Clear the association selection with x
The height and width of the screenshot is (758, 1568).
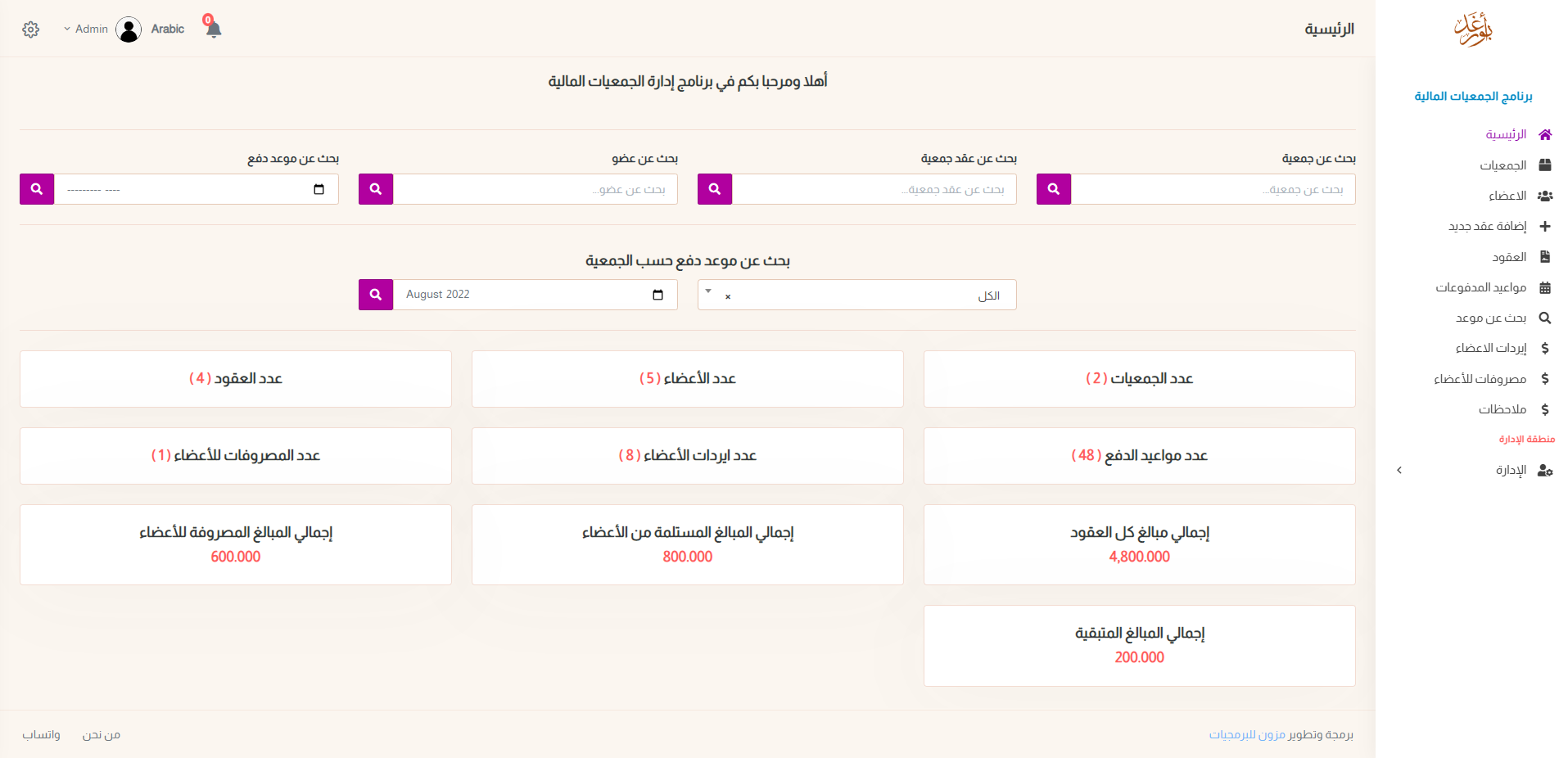point(728,296)
